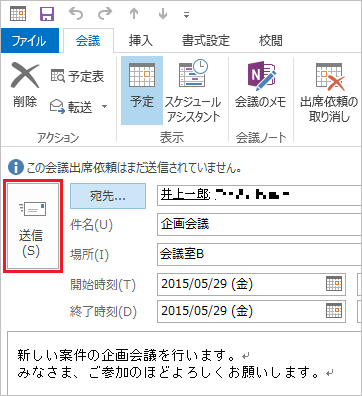Click the meeting message body text
Viewport: 362px width, 396px height.
[x=175, y=364]
